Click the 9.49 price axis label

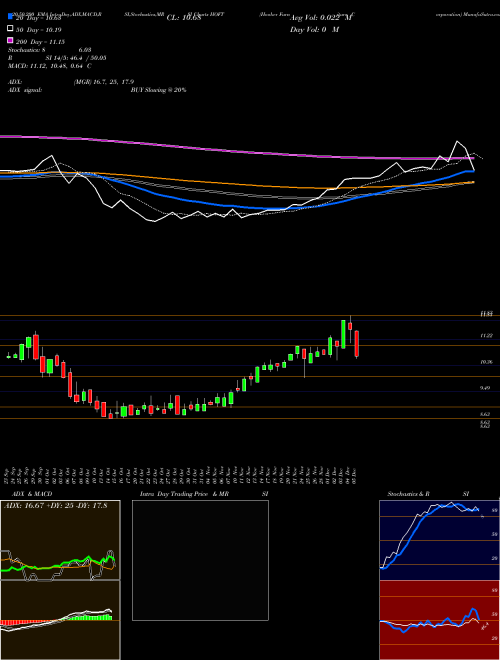486,388
